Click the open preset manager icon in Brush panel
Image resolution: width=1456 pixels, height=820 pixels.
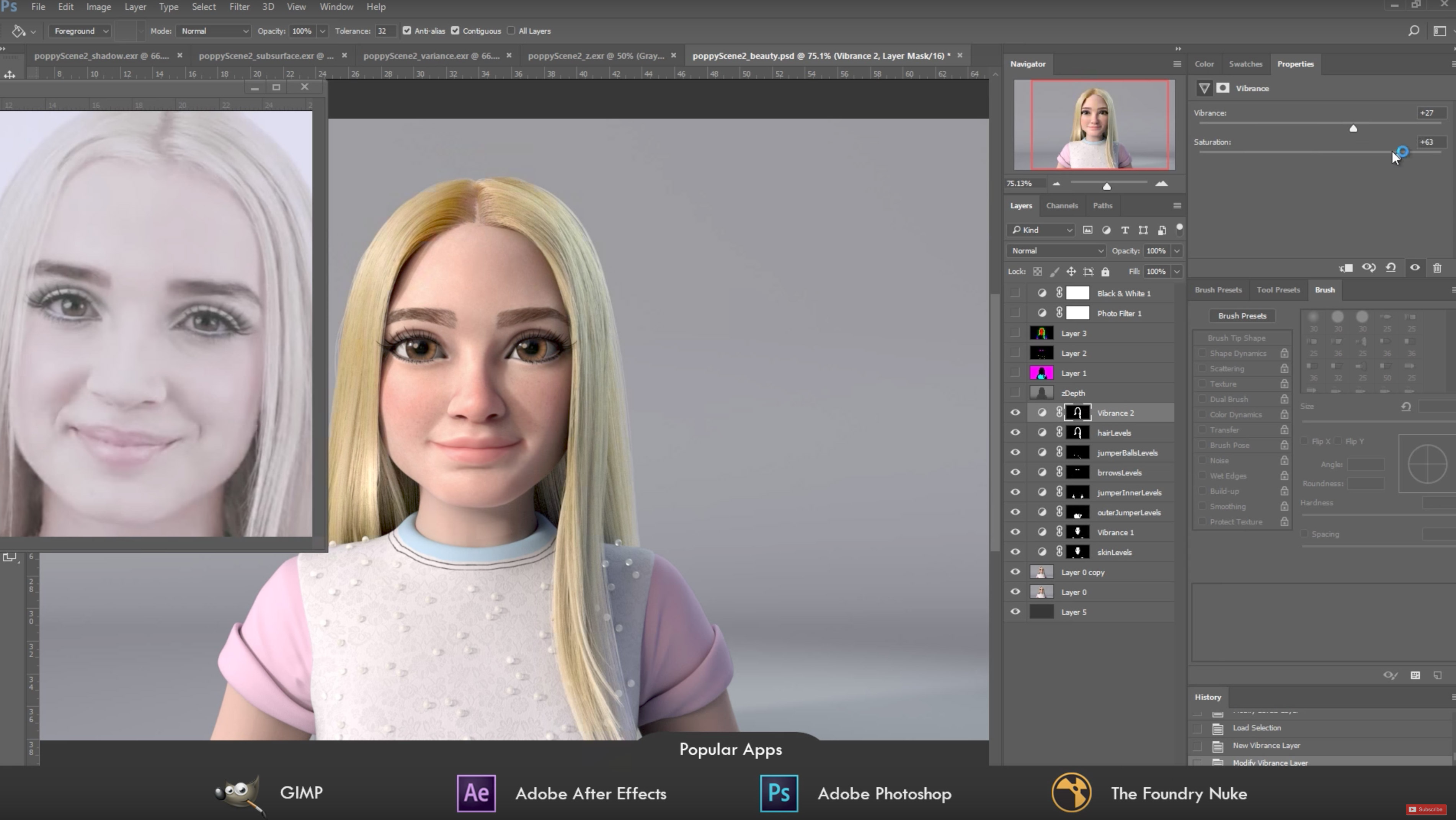1415,675
